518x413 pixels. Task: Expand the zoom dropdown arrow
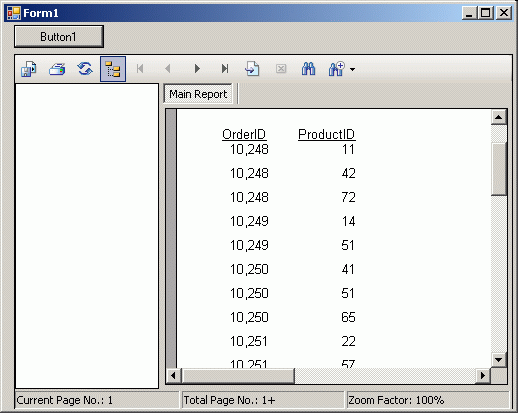[352, 70]
